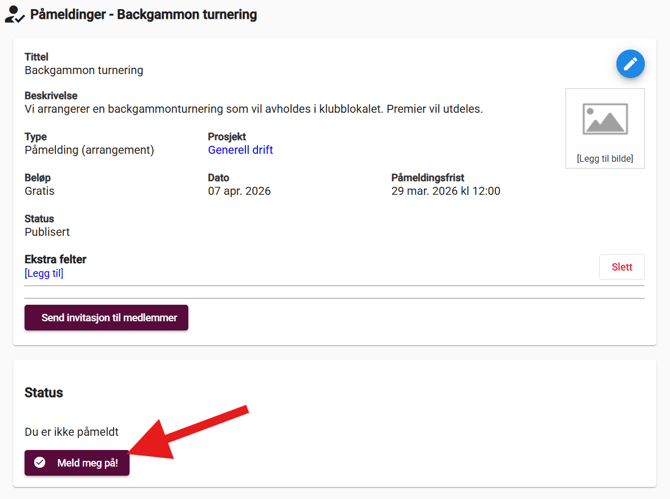Open the "Legg til bilde" link

pyautogui.click(x=605, y=159)
